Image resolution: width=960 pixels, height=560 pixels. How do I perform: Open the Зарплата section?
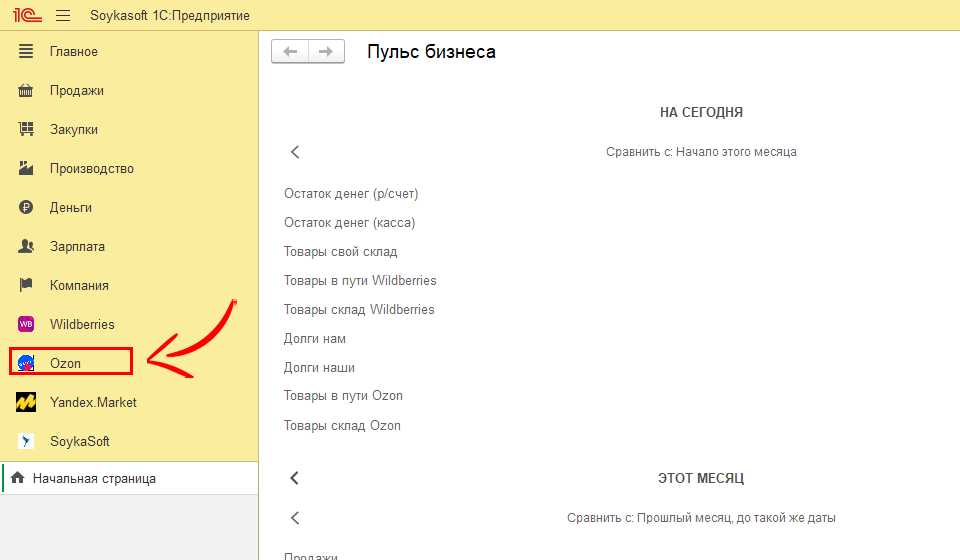(77, 246)
